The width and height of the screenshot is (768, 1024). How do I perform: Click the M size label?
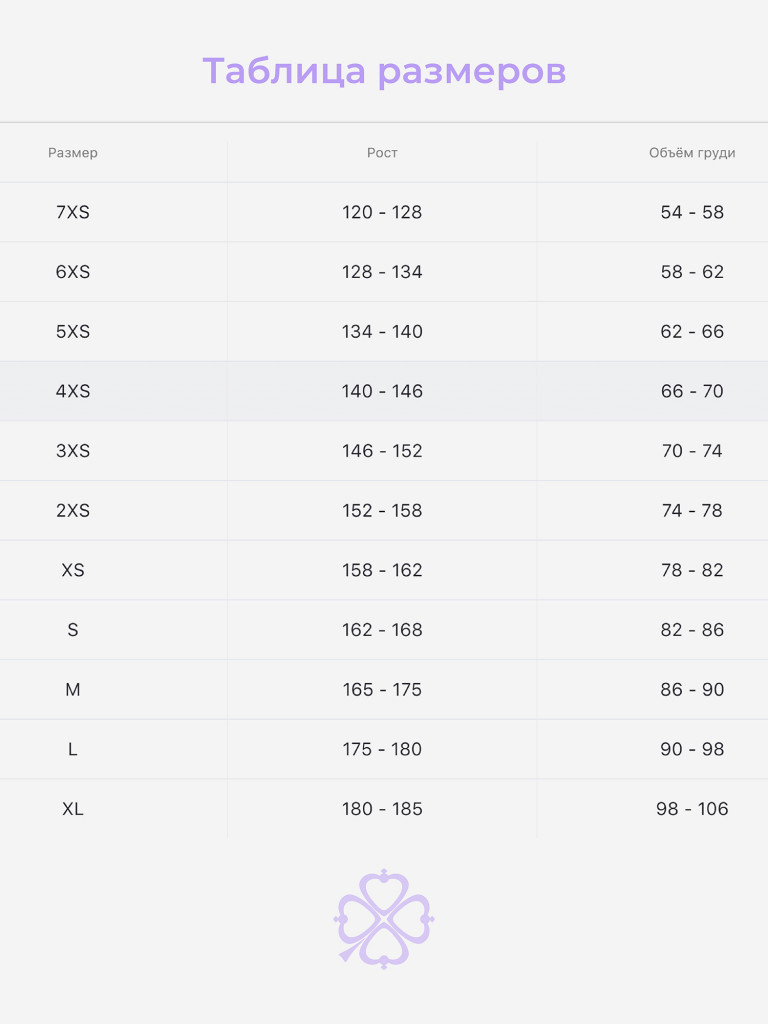coord(73,690)
